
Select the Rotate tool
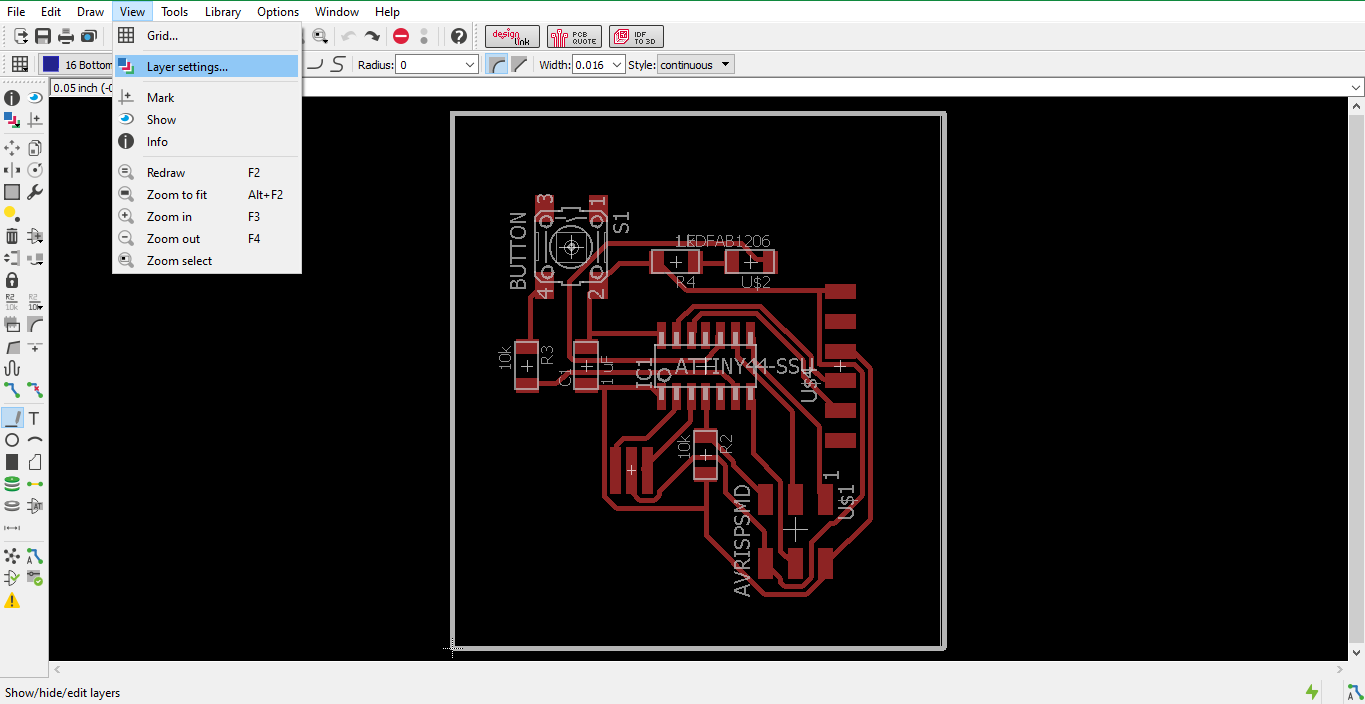pyautogui.click(x=35, y=170)
